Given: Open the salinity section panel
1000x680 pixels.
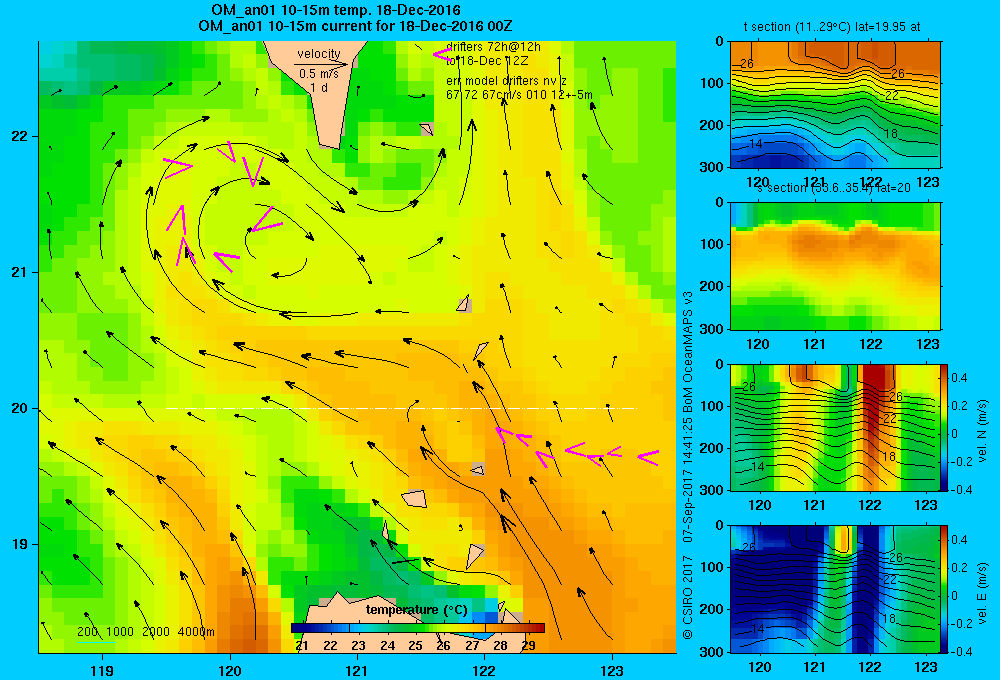Looking at the screenshot, I should (835, 266).
